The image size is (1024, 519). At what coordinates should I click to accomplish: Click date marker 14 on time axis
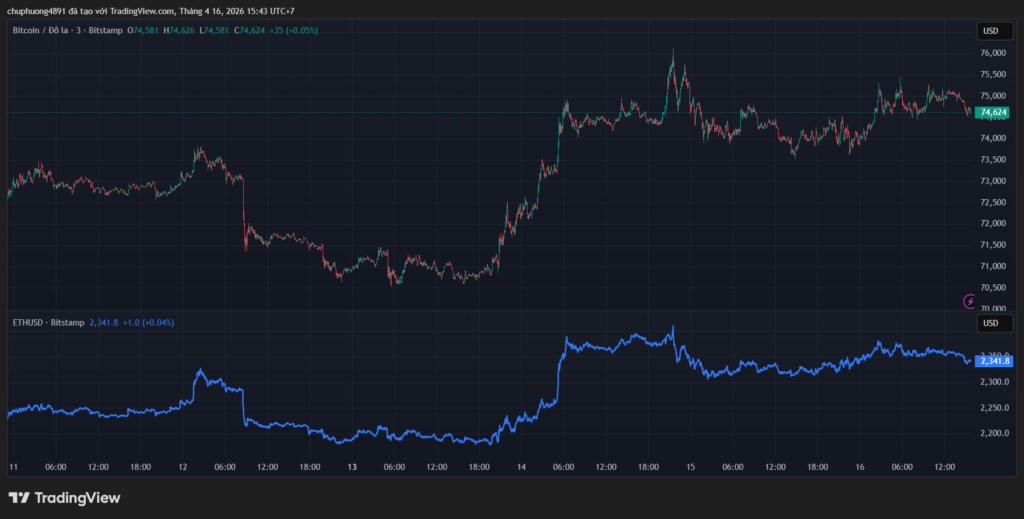coord(521,467)
